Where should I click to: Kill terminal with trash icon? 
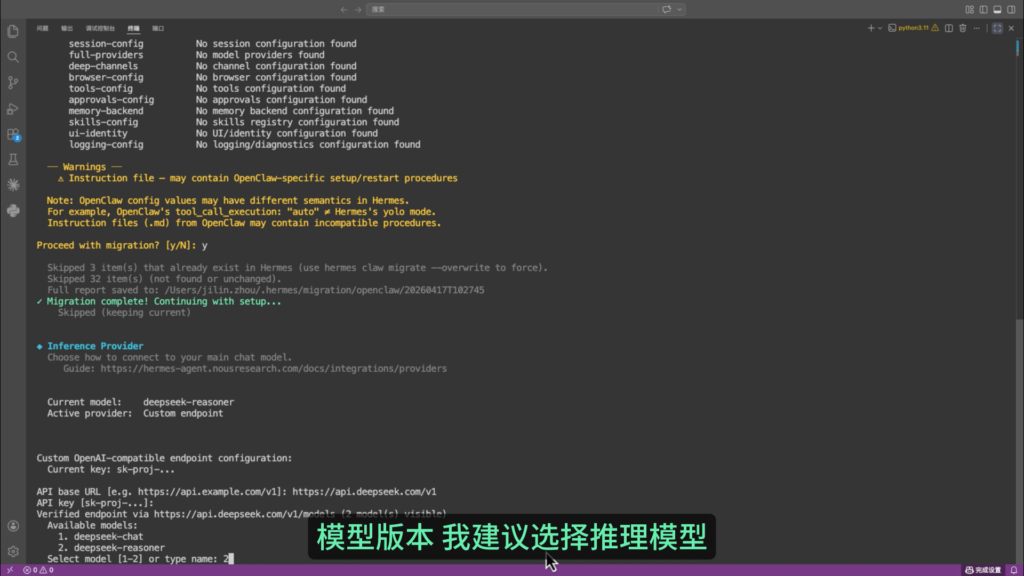pyautogui.click(x=963, y=28)
